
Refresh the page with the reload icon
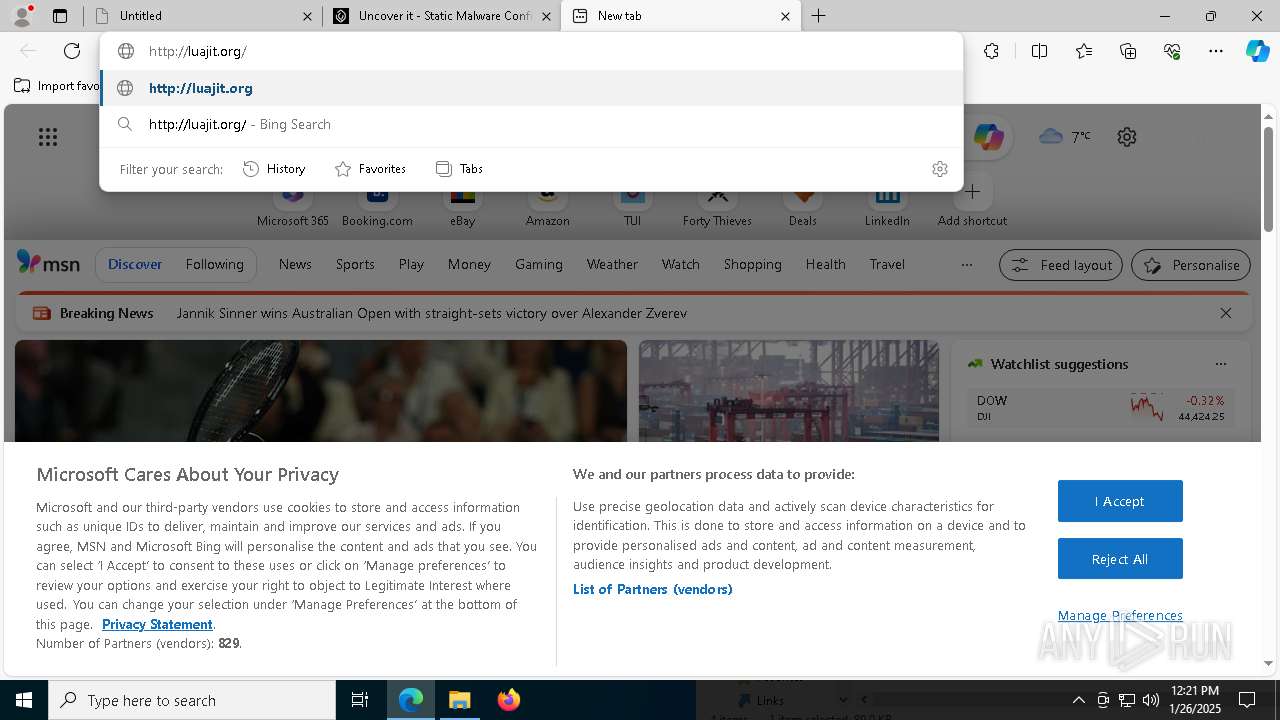(72, 51)
